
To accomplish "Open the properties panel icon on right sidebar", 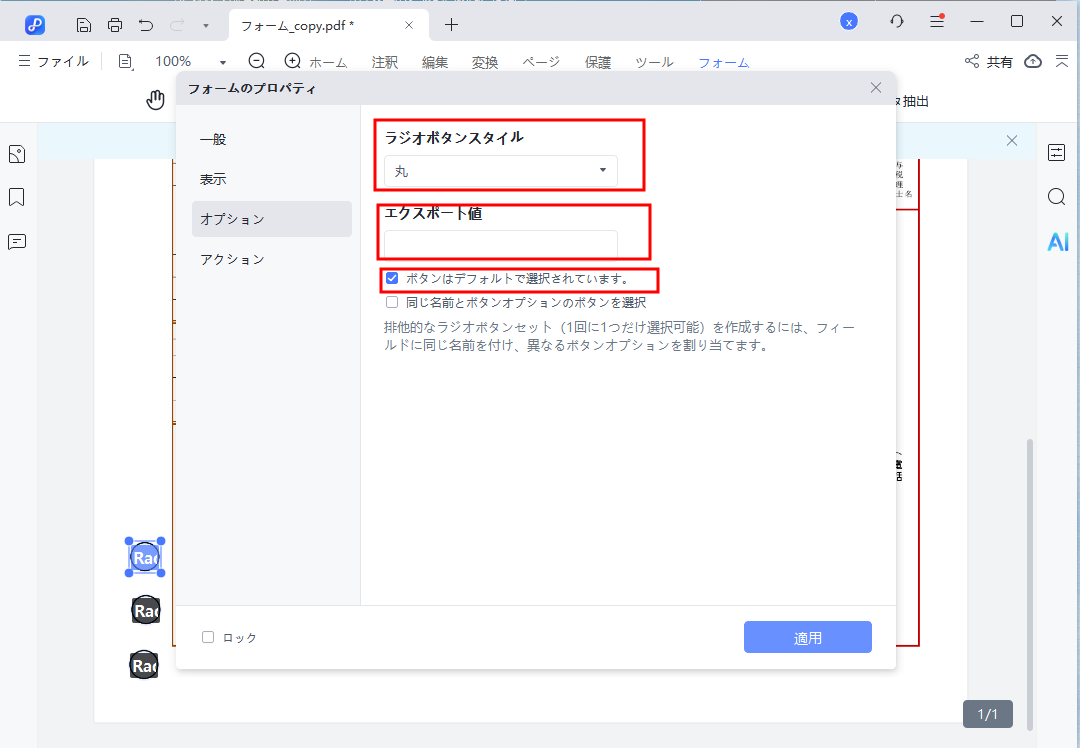I will coord(1057,153).
